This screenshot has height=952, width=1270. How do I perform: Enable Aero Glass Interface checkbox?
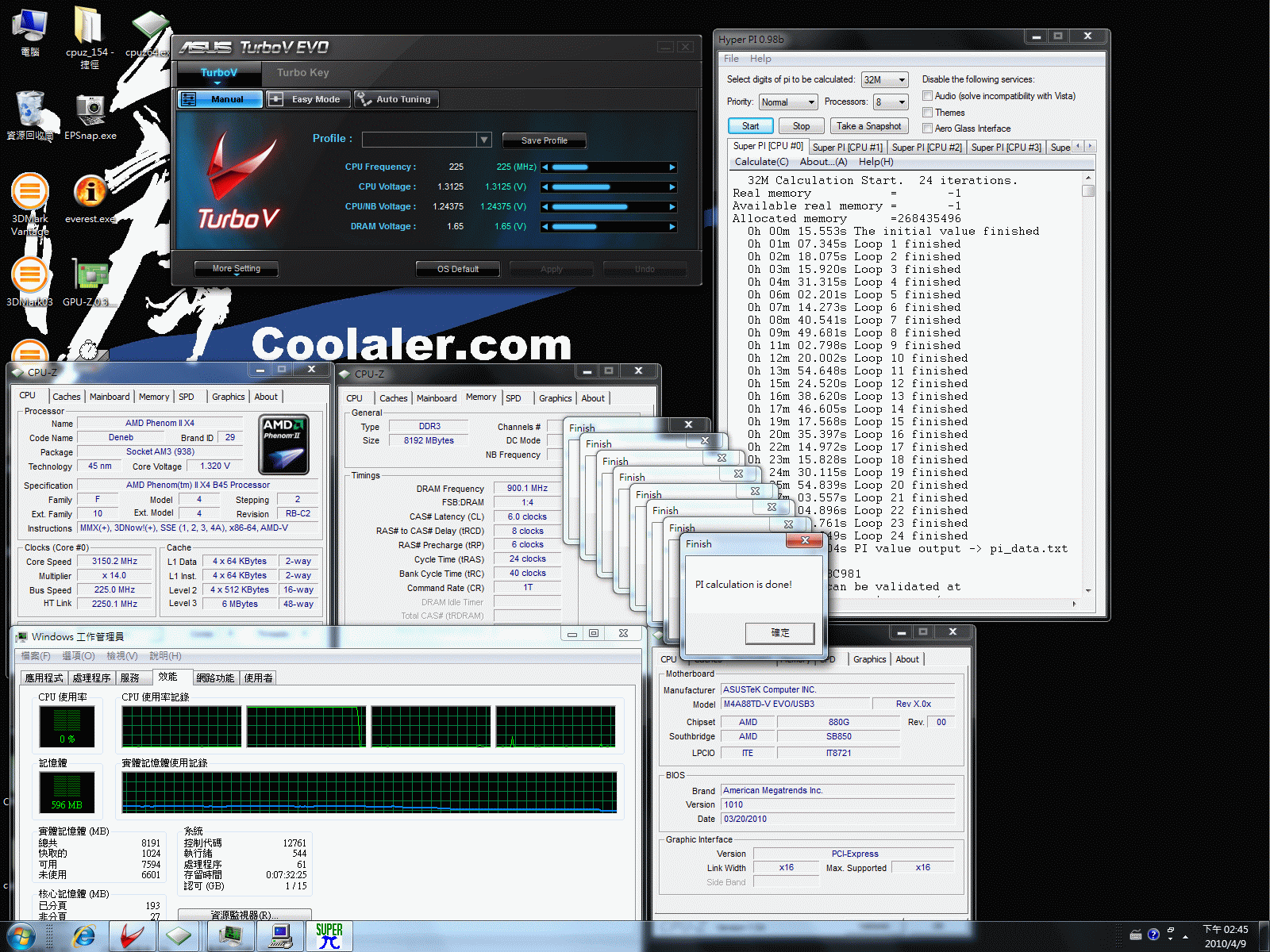[x=927, y=129]
